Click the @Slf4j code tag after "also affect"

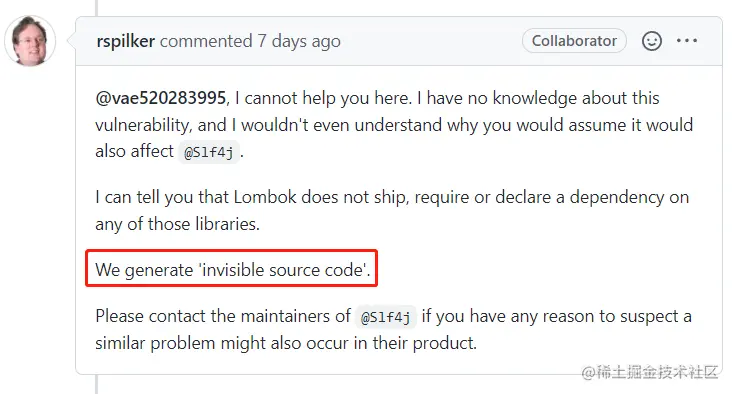click(209, 152)
